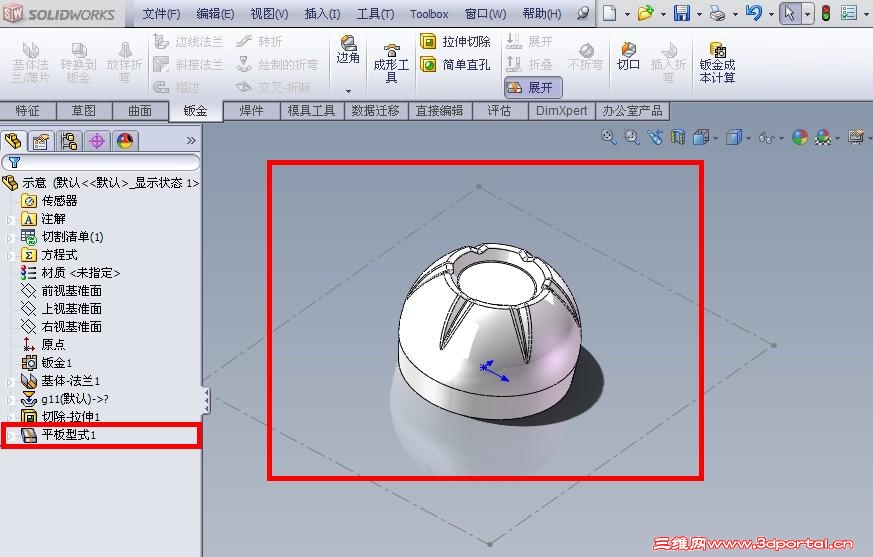Open the 视图(V) menu

tap(269, 14)
